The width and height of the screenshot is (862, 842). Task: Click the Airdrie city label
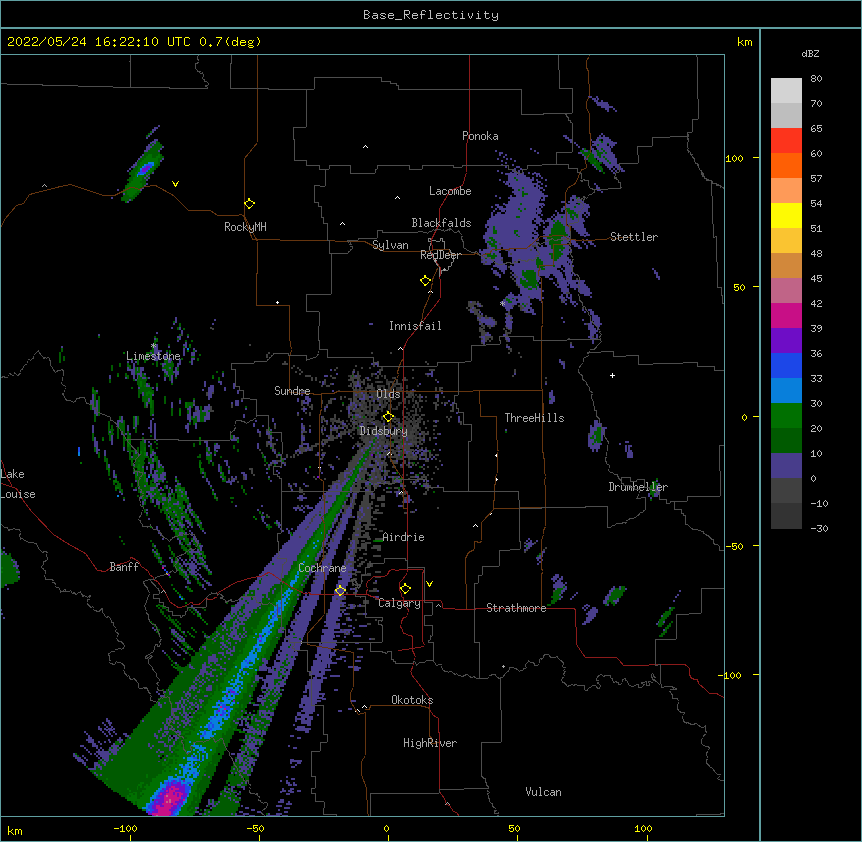[x=403, y=537]
